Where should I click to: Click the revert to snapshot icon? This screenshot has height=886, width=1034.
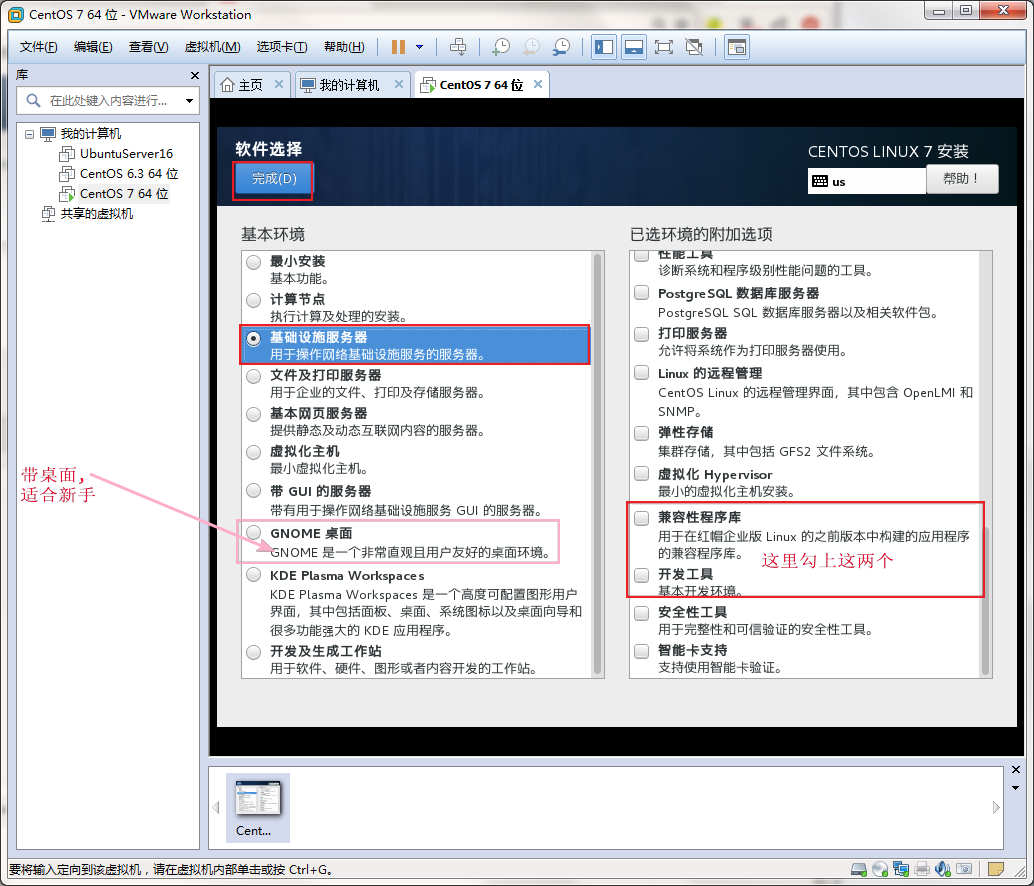click(x=531, y=47)
